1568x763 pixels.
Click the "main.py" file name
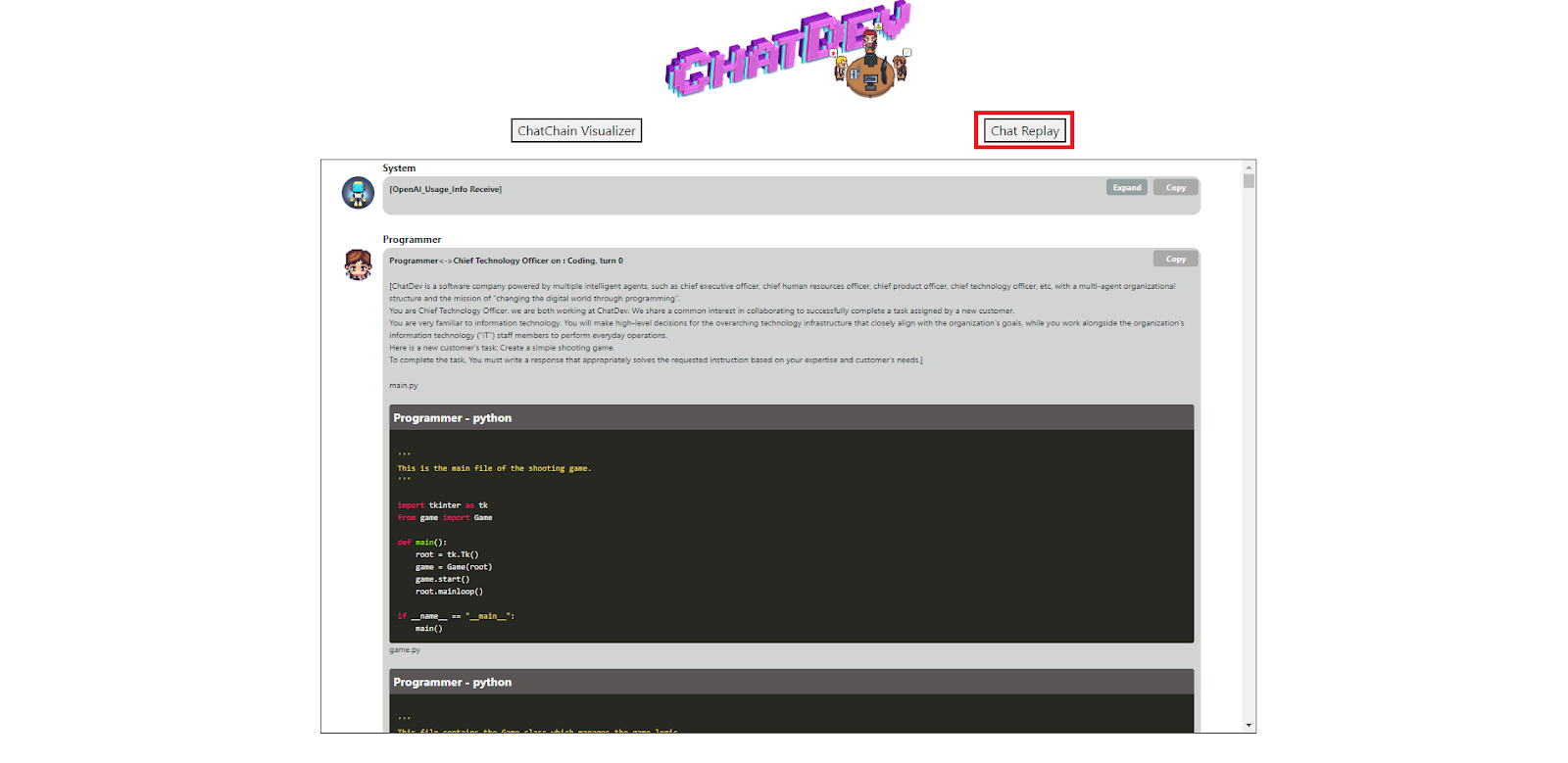tap(403, 386)
